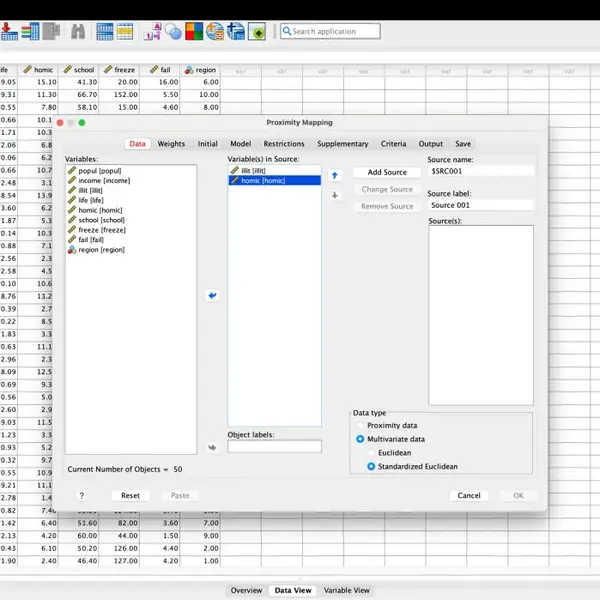Click the red down-arrow table toolbar icon

(8, 31)
